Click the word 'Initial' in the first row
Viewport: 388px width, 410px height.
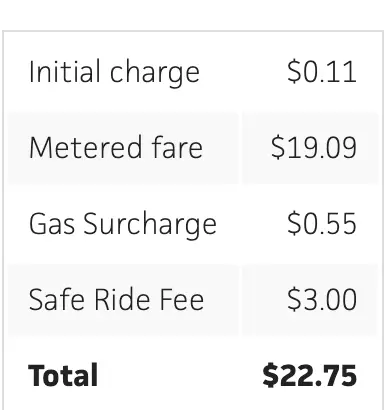65,71
